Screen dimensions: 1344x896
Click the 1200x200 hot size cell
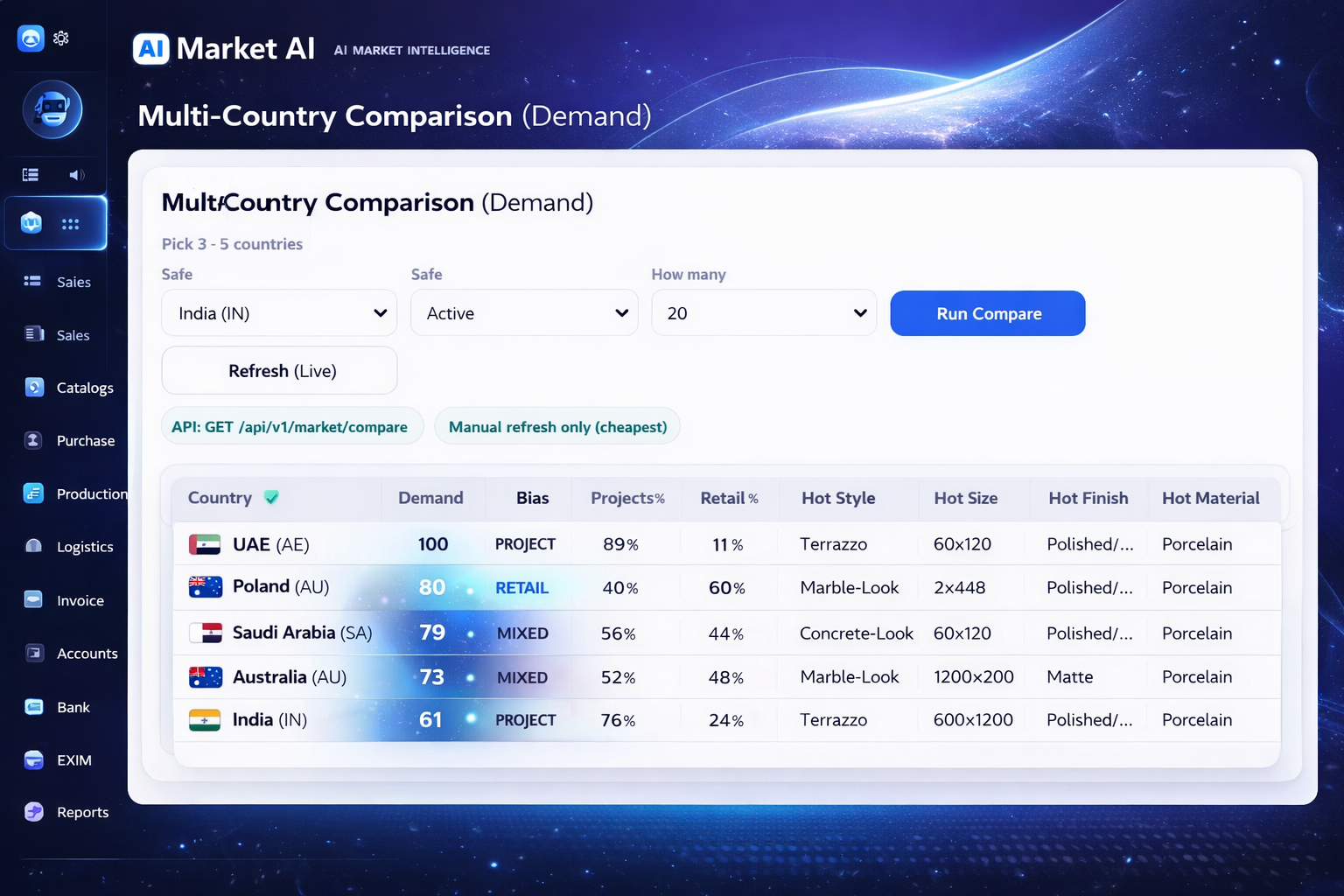(x=973, y=676)
